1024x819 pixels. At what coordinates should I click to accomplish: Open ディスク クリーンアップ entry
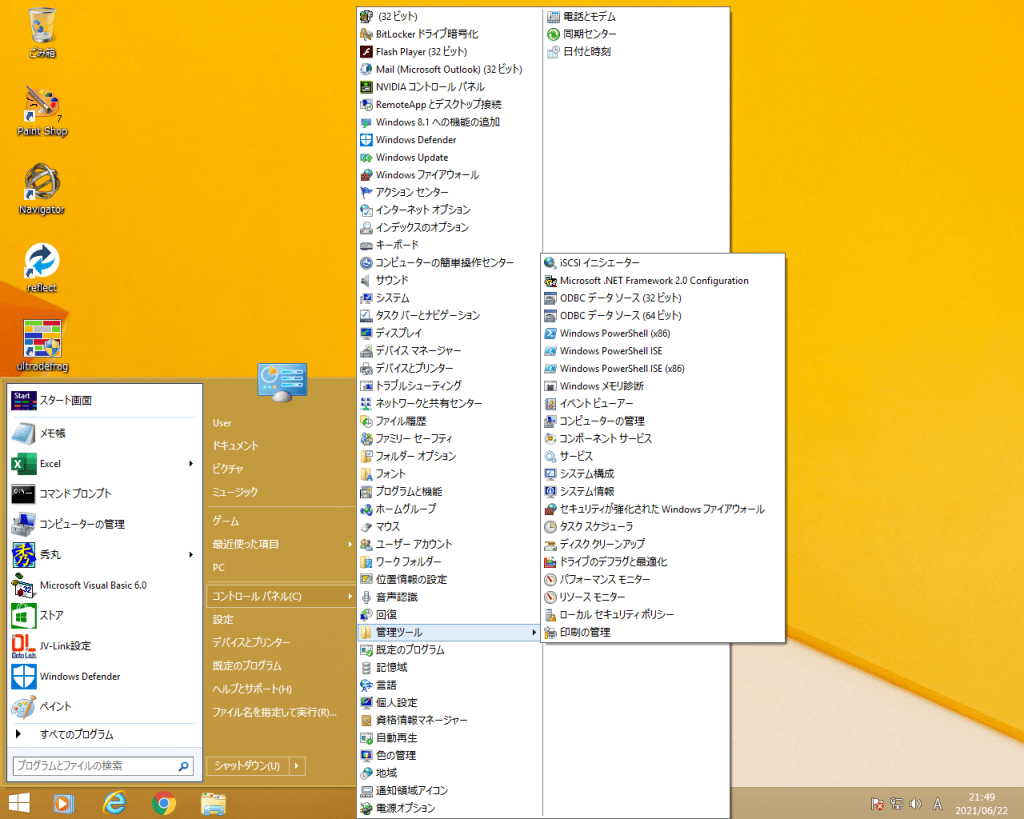point(663,544)
